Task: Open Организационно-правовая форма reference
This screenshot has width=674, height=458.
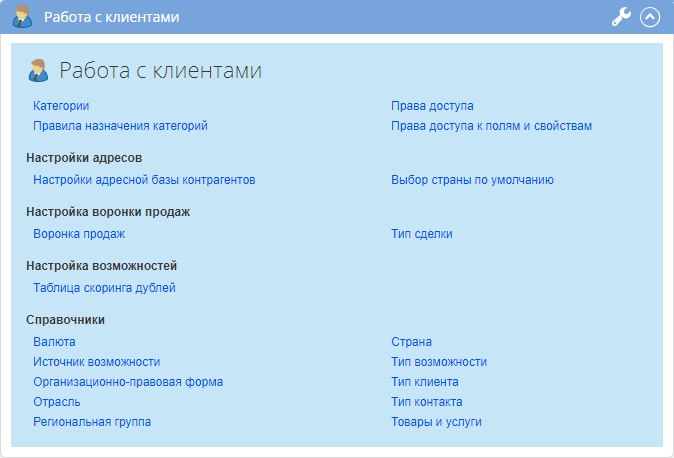Action: pyautogui.click(x=128, y=382)
